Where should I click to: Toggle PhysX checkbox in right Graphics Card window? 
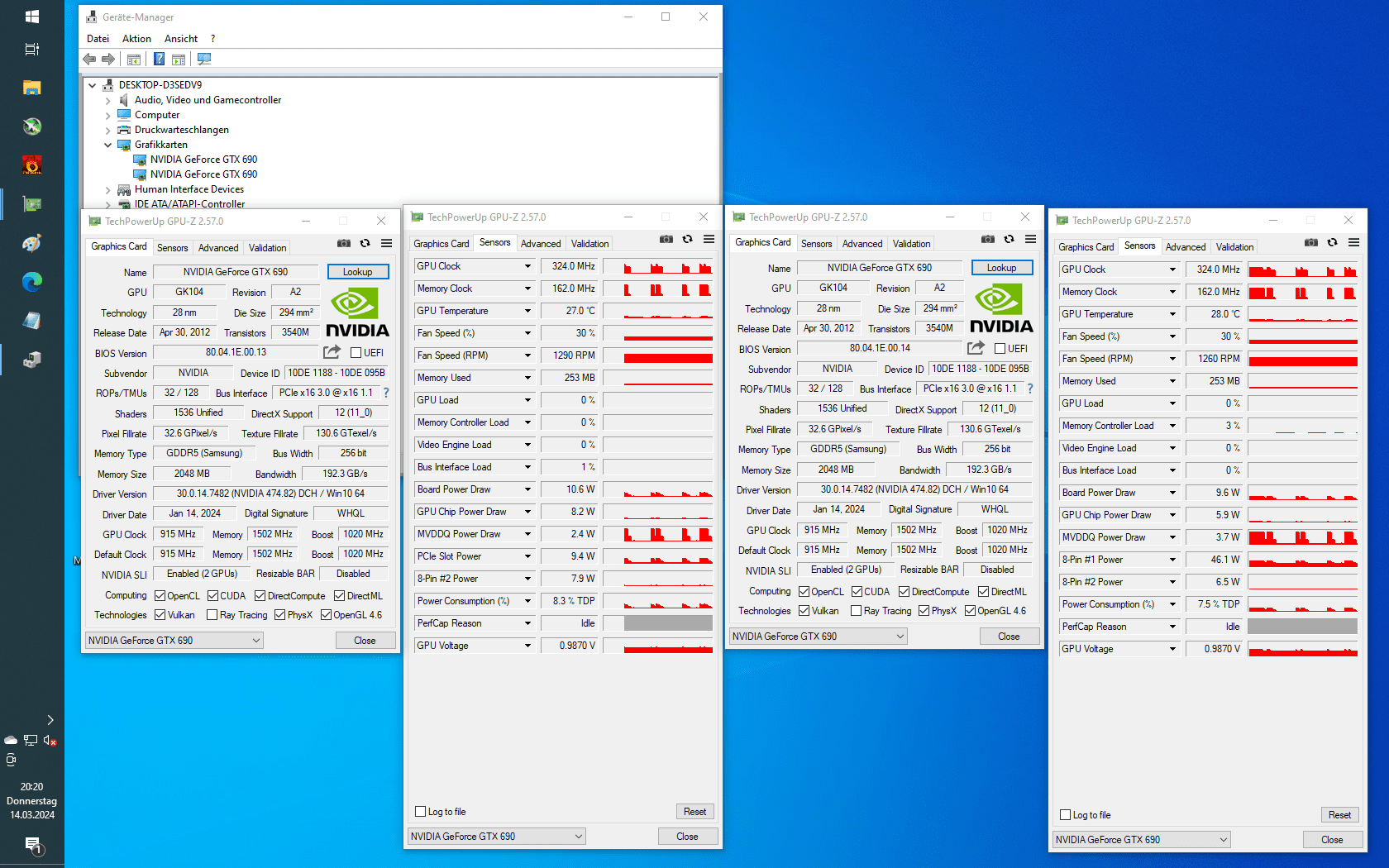pyautogui.click(x=924, y=611)
